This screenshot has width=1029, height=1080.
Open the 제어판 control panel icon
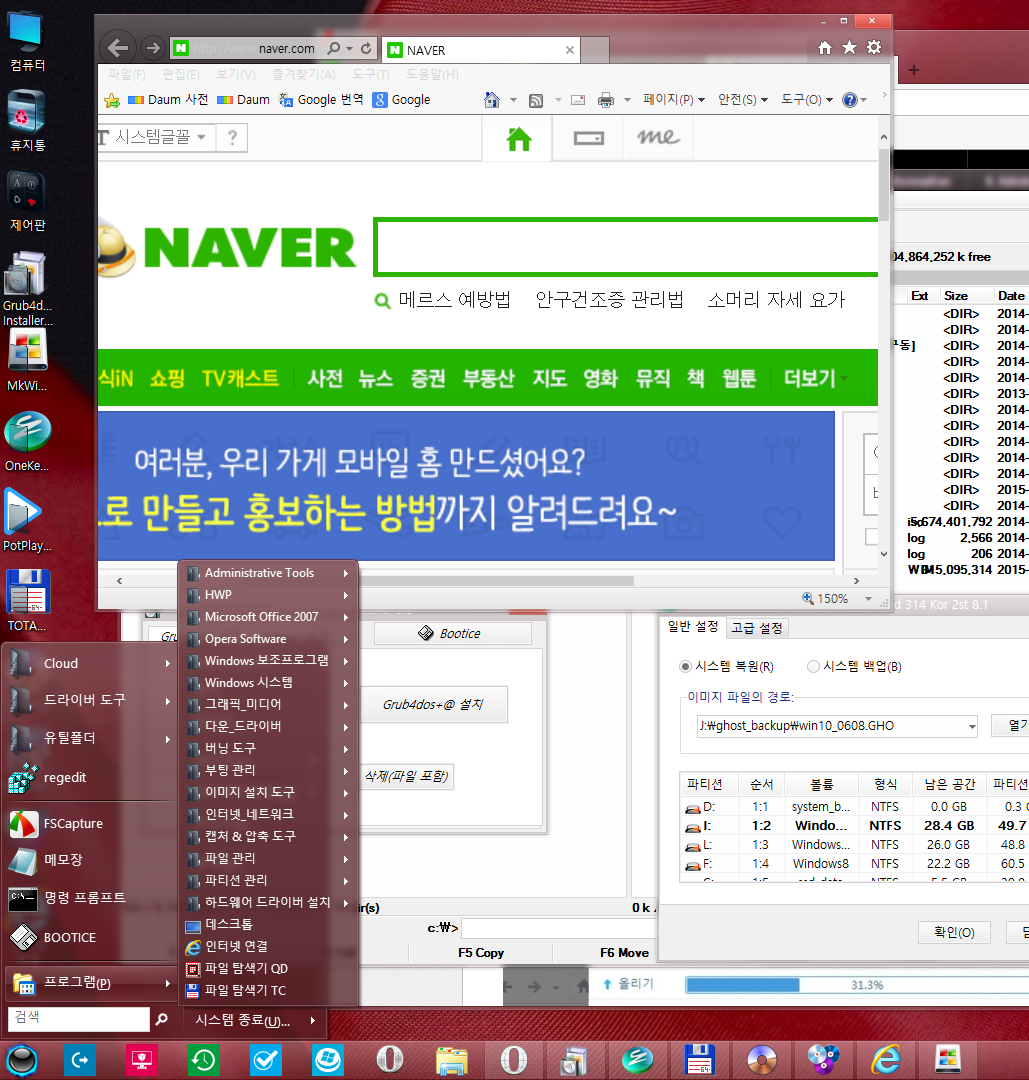pyautogui.click(x=26, y=202)
